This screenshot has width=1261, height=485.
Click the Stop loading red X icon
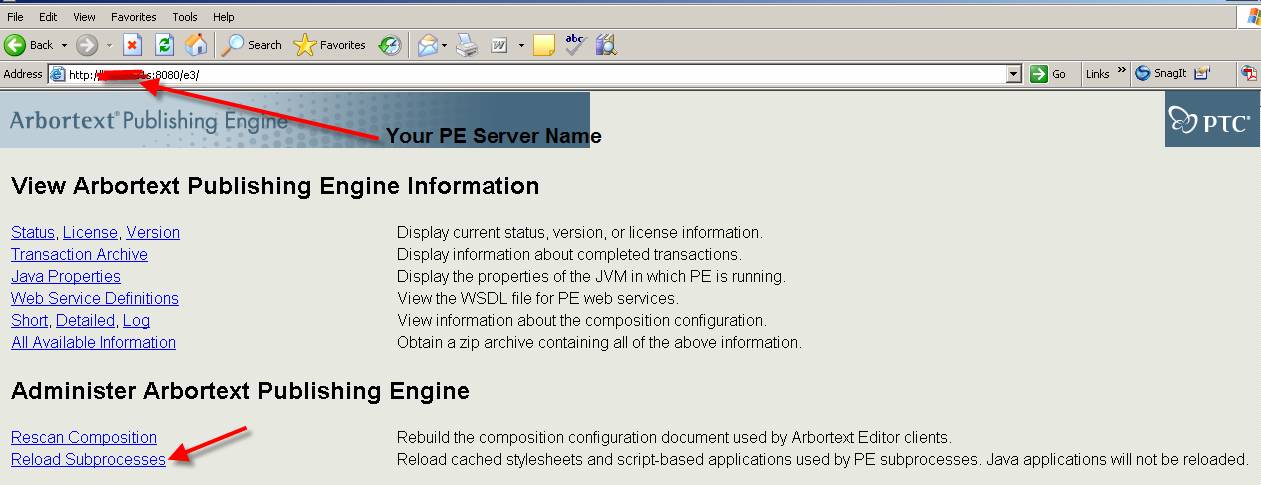point(132,45)
